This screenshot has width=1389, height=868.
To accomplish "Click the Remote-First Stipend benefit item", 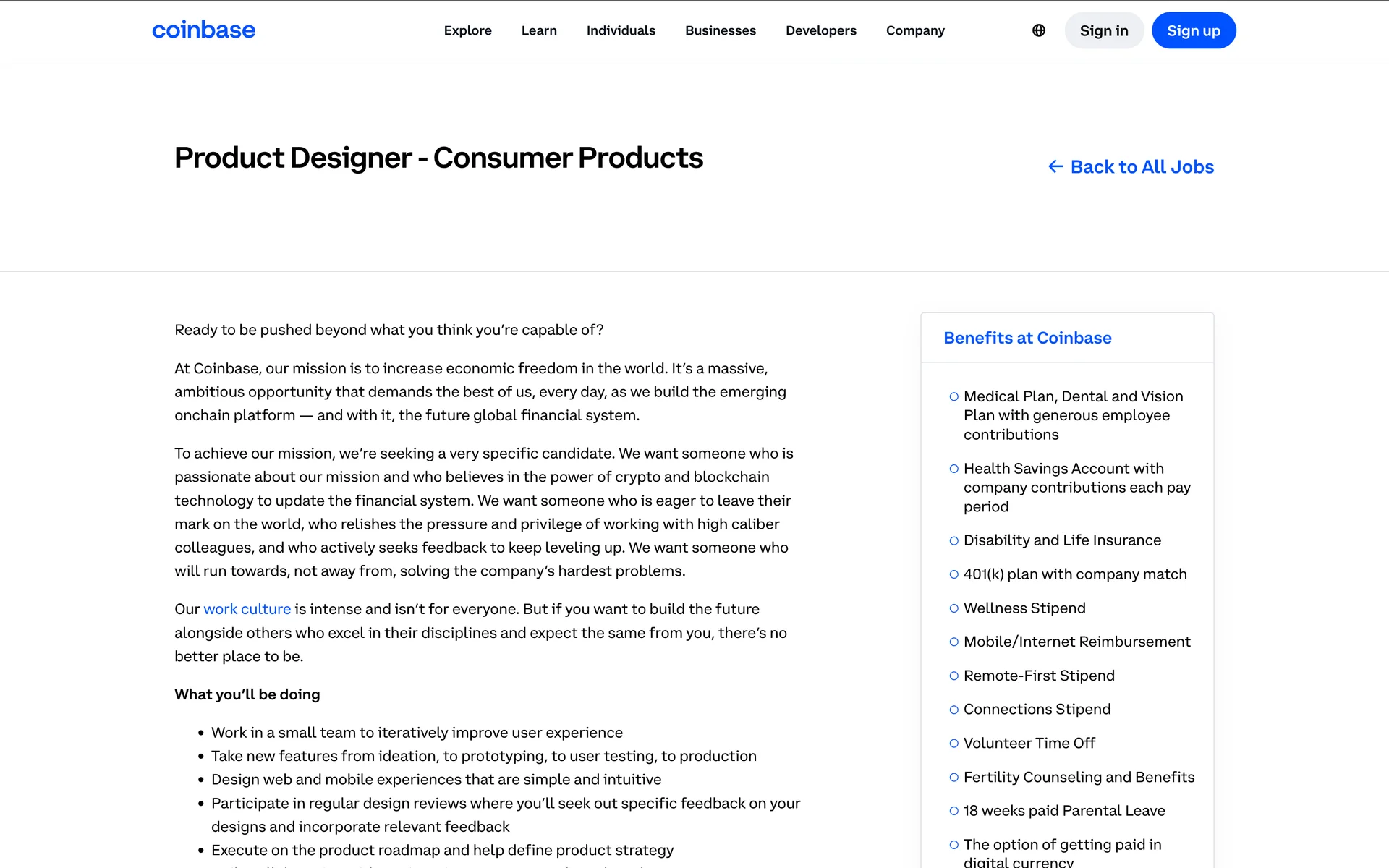I will click(1039, 676).
